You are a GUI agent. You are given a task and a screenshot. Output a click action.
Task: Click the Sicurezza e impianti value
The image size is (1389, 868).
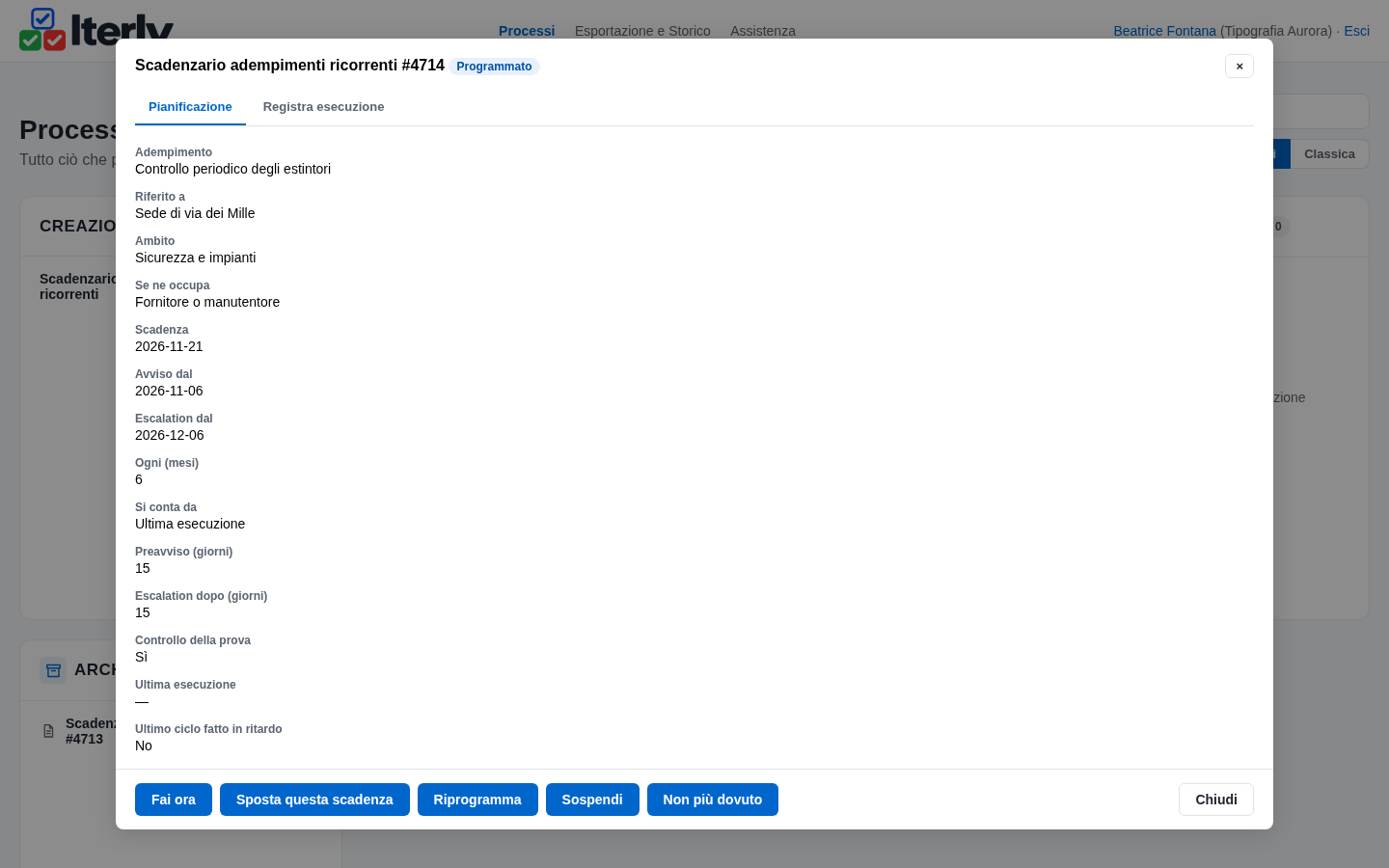196,258
